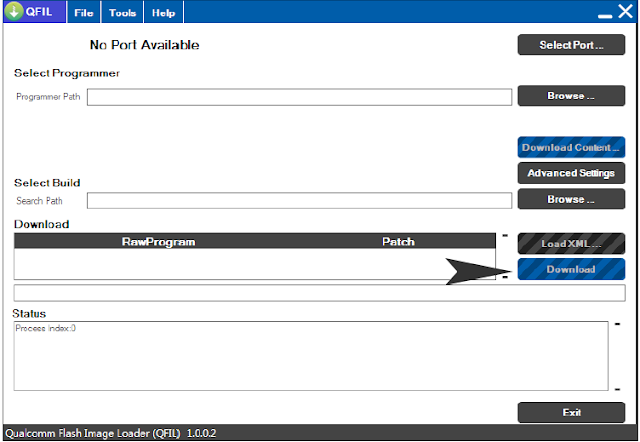Viewport: 640px width, 442px height.
Task: Click the progress bar below the download table
Action: tap(319, 293)
